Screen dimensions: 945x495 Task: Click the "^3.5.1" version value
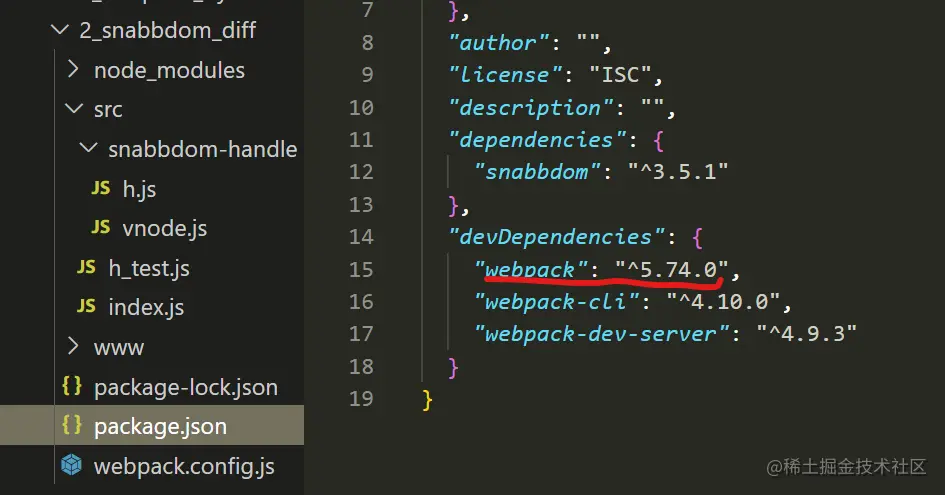click(x=678, y=172)
